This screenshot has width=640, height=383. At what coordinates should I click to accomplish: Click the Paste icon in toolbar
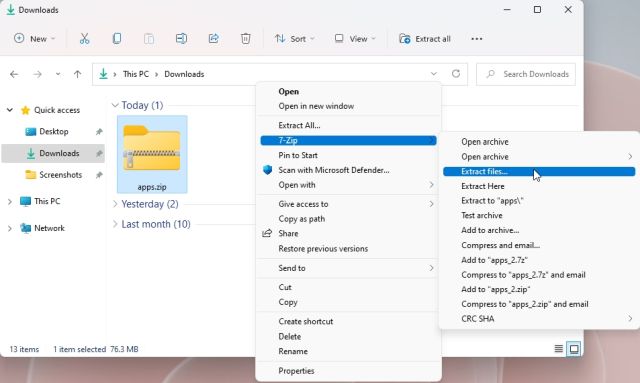click(149, 39)
